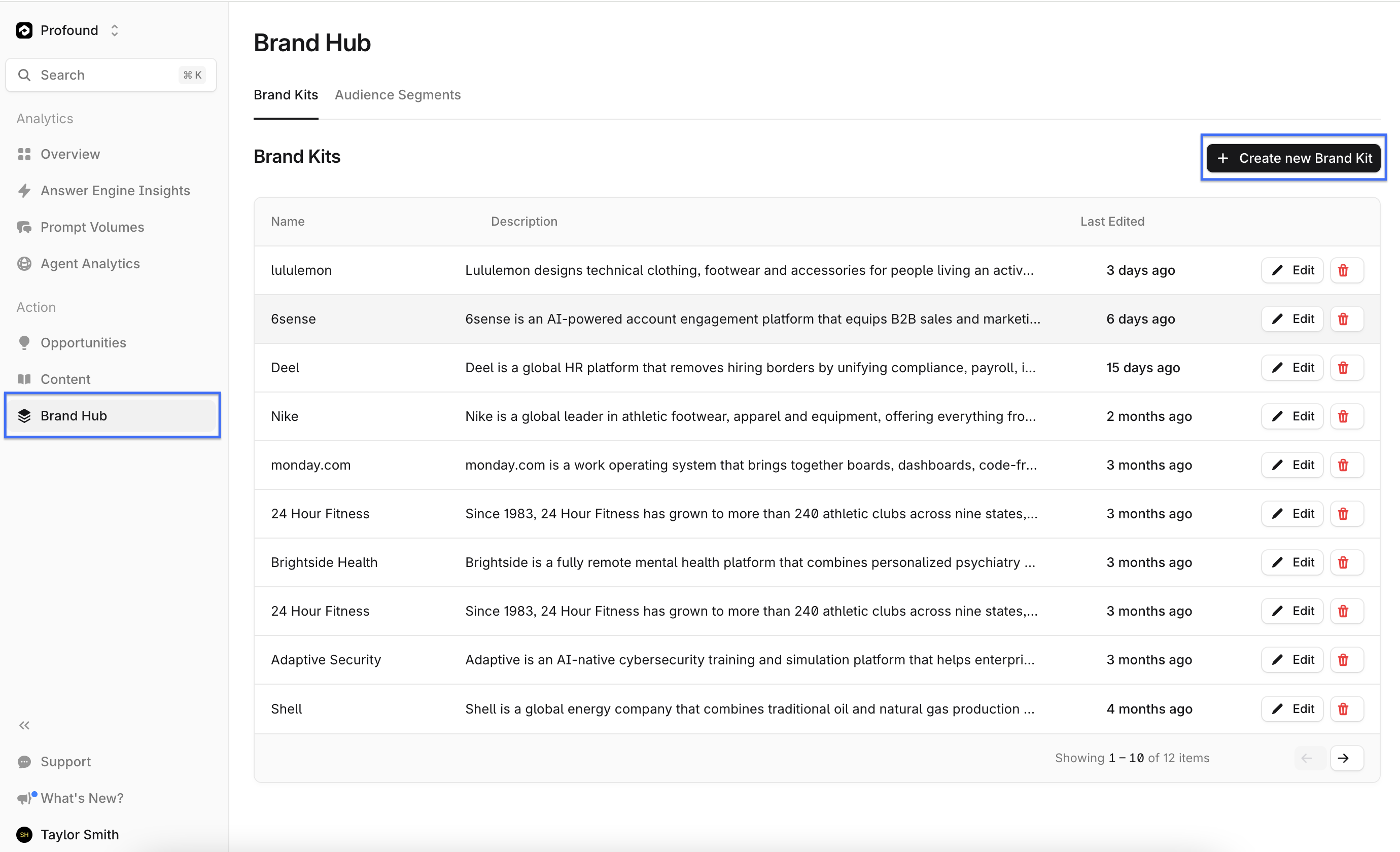Click the '15 days ago' date cell
Screen dimensions: 1400x852
click(x=1143, y=368)
